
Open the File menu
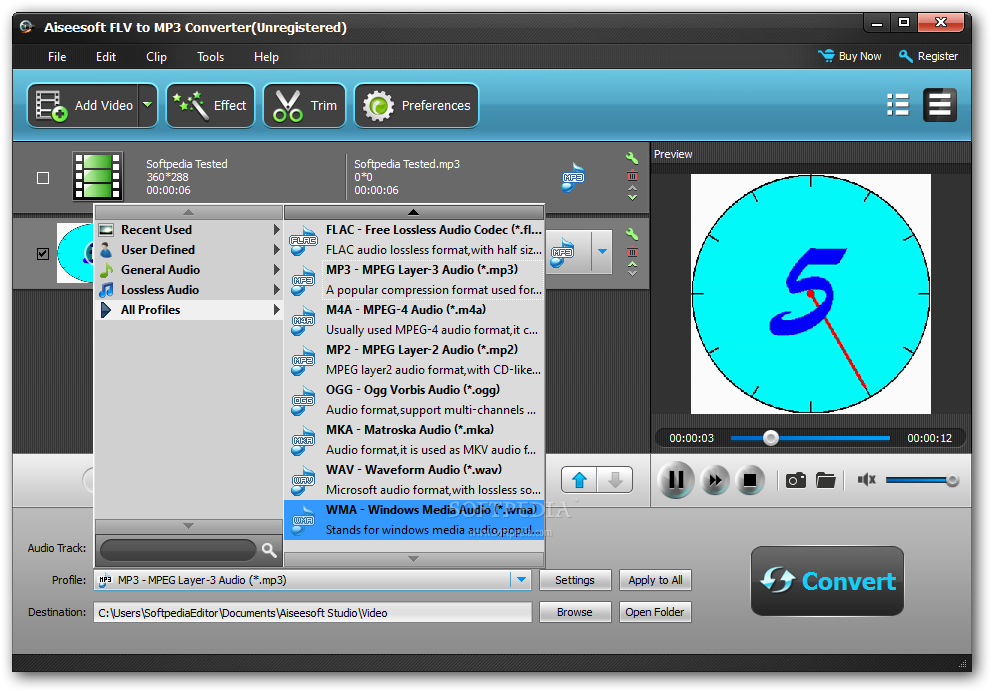[x=57, y=57]
